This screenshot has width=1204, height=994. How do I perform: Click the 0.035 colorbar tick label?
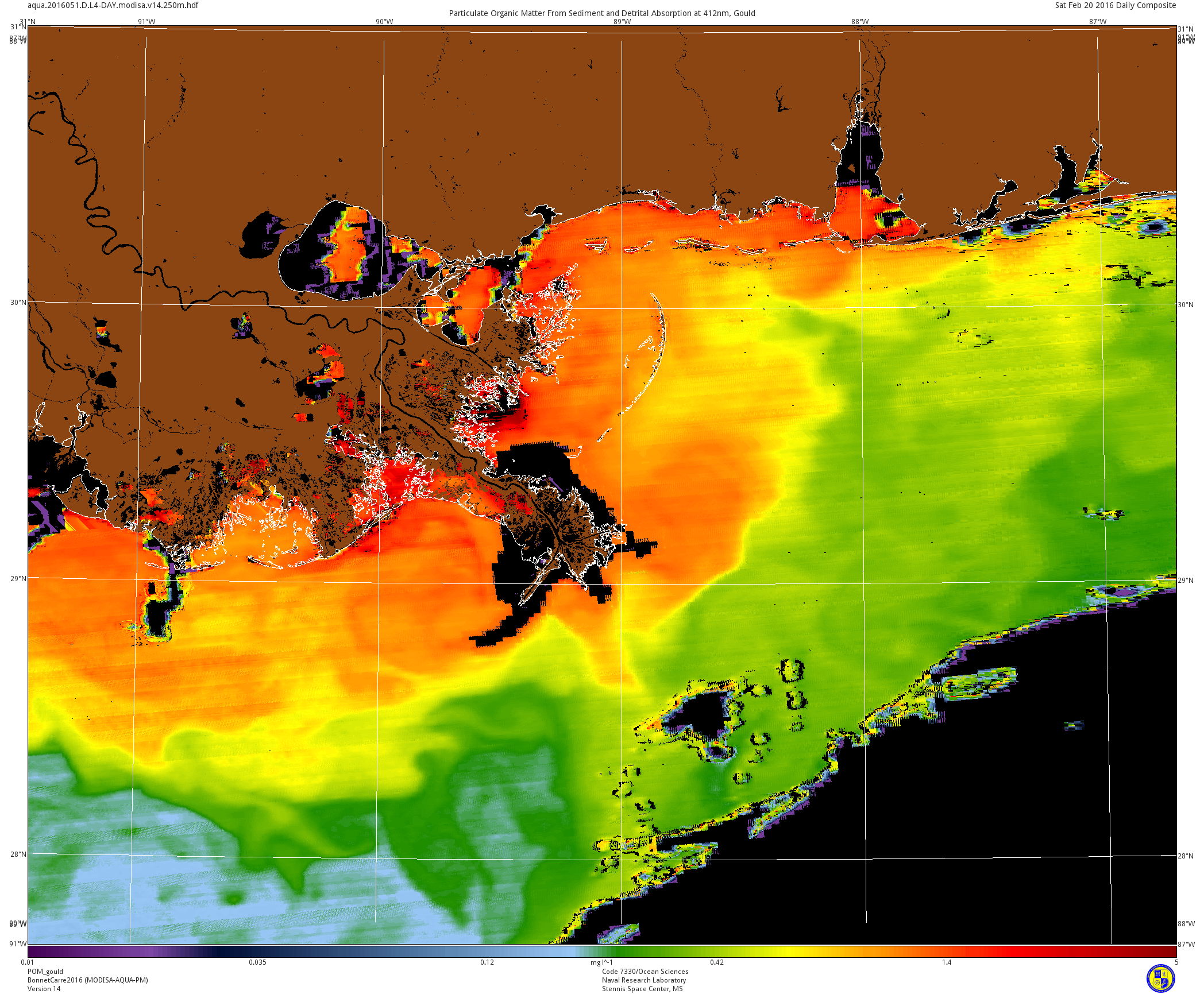(x=257, y=962)
